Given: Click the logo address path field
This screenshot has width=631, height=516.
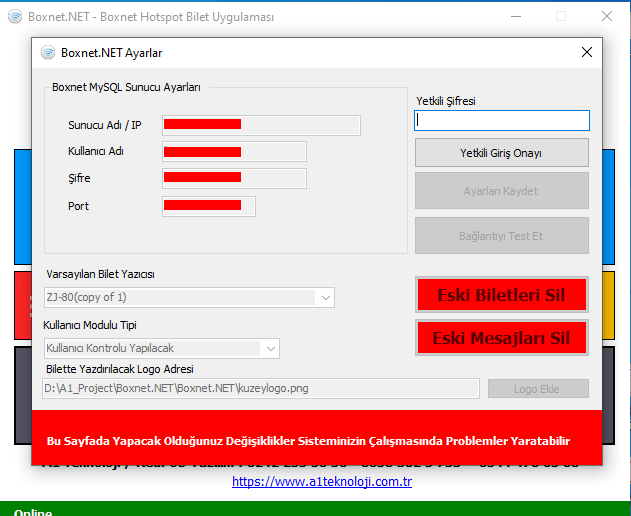Looking at the screenshot, I should pyautogui.click(x=261, y=388).
